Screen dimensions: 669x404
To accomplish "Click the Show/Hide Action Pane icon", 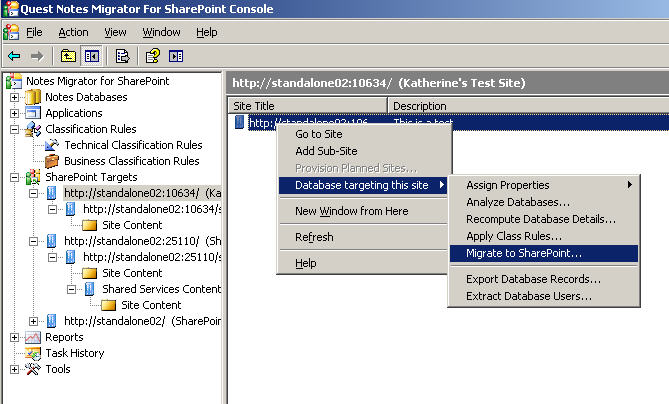I will (x=176, y=56).
